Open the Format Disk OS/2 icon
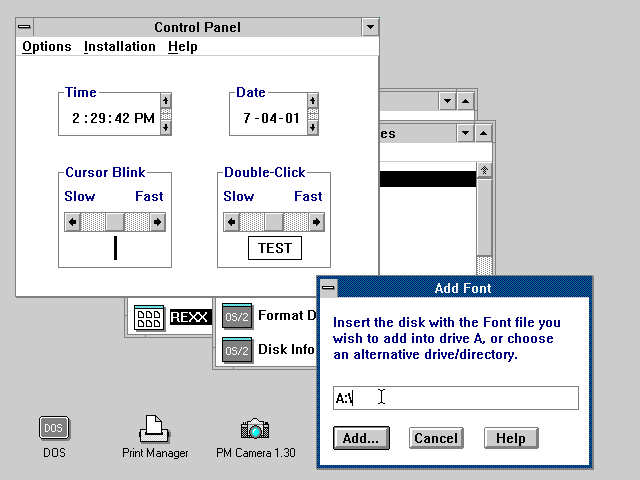Viewport: 640px width, 480px height. [x=237, y=316]
